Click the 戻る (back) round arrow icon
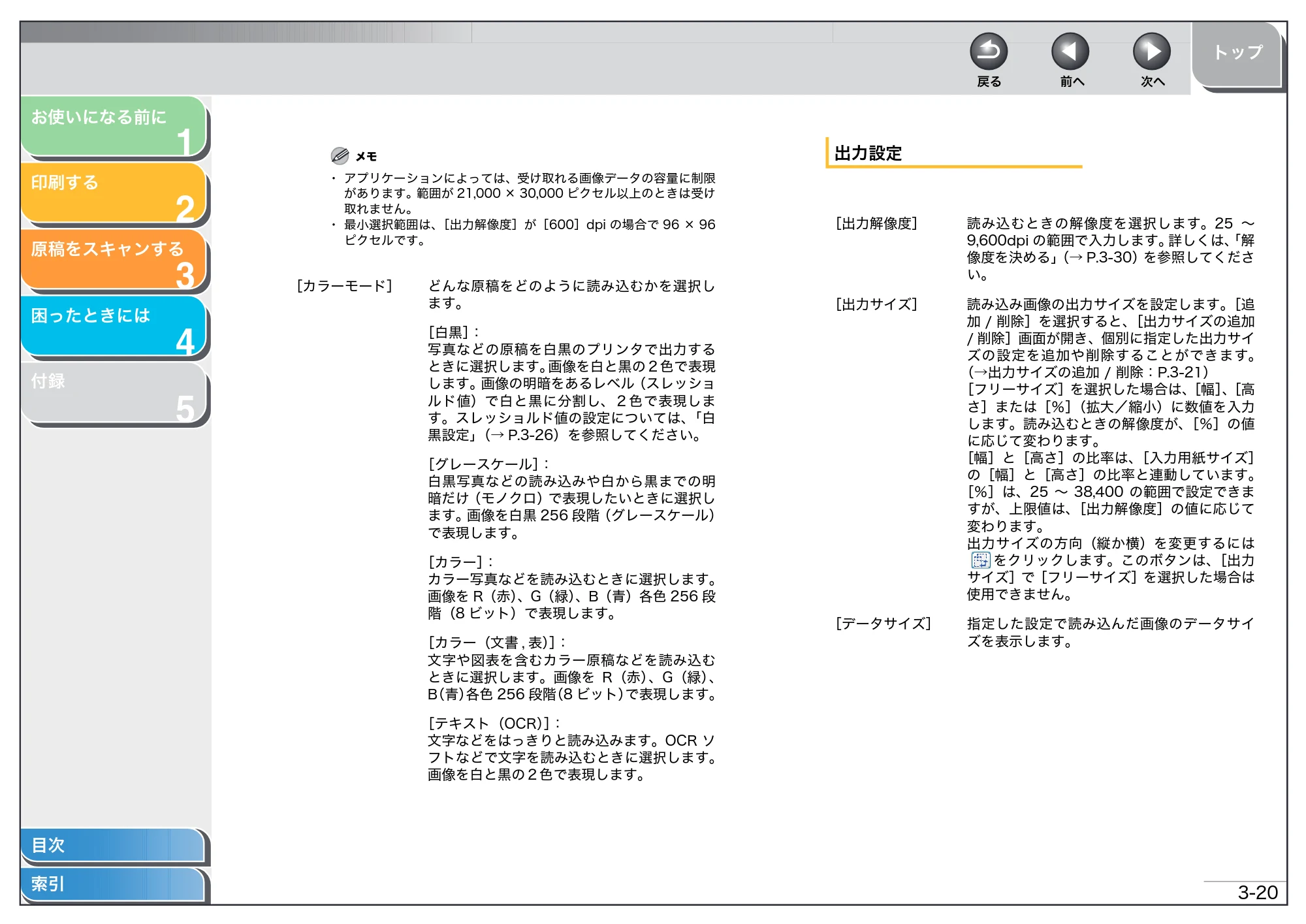The width and height of the screenshot is (1306, 924). [989, 52]
